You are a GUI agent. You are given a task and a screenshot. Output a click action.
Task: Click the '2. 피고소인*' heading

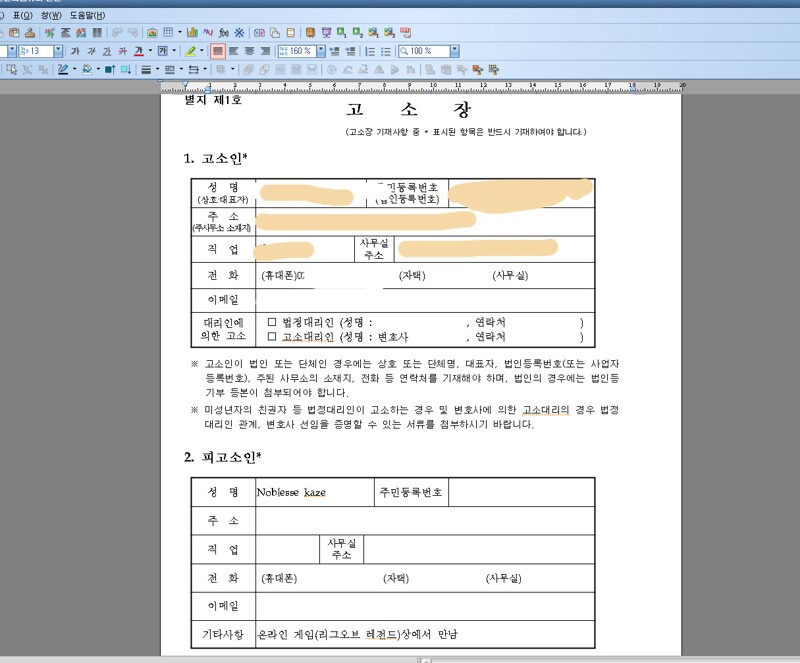coord(222,457)
